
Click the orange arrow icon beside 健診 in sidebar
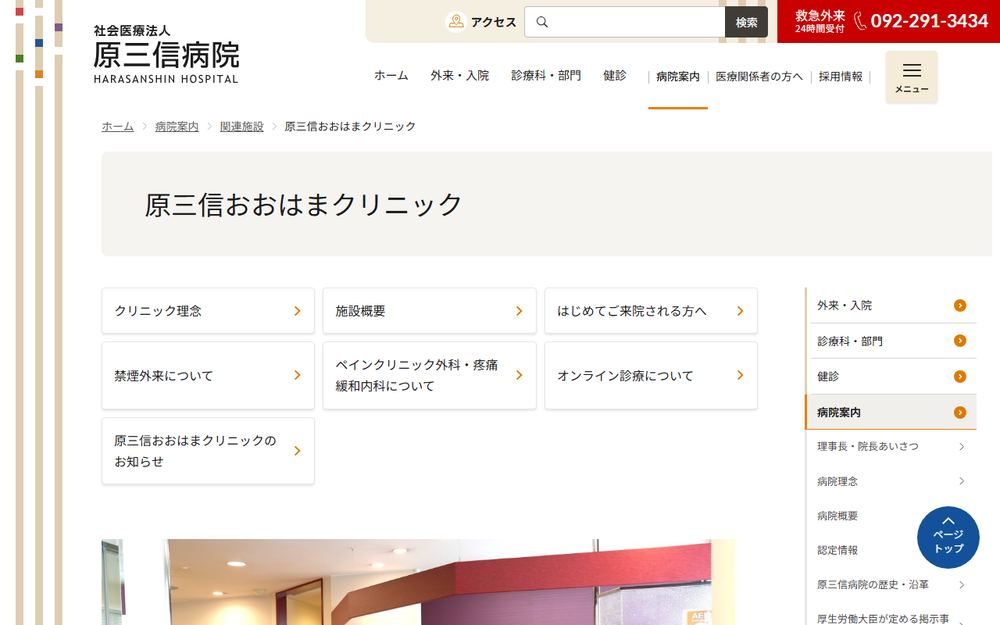[x=960, y=376]
